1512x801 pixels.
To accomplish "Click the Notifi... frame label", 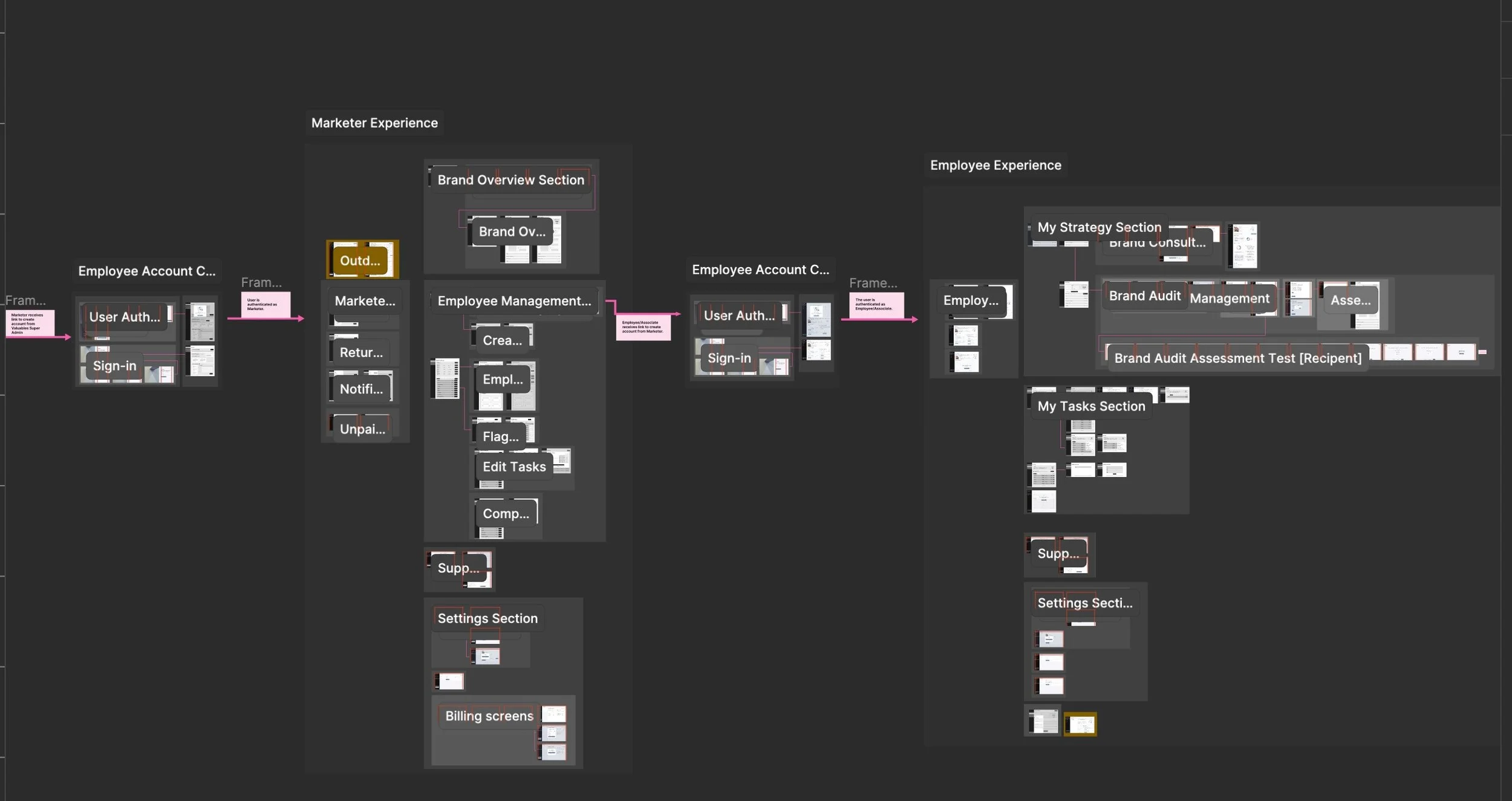I will (x=361, y=389).
